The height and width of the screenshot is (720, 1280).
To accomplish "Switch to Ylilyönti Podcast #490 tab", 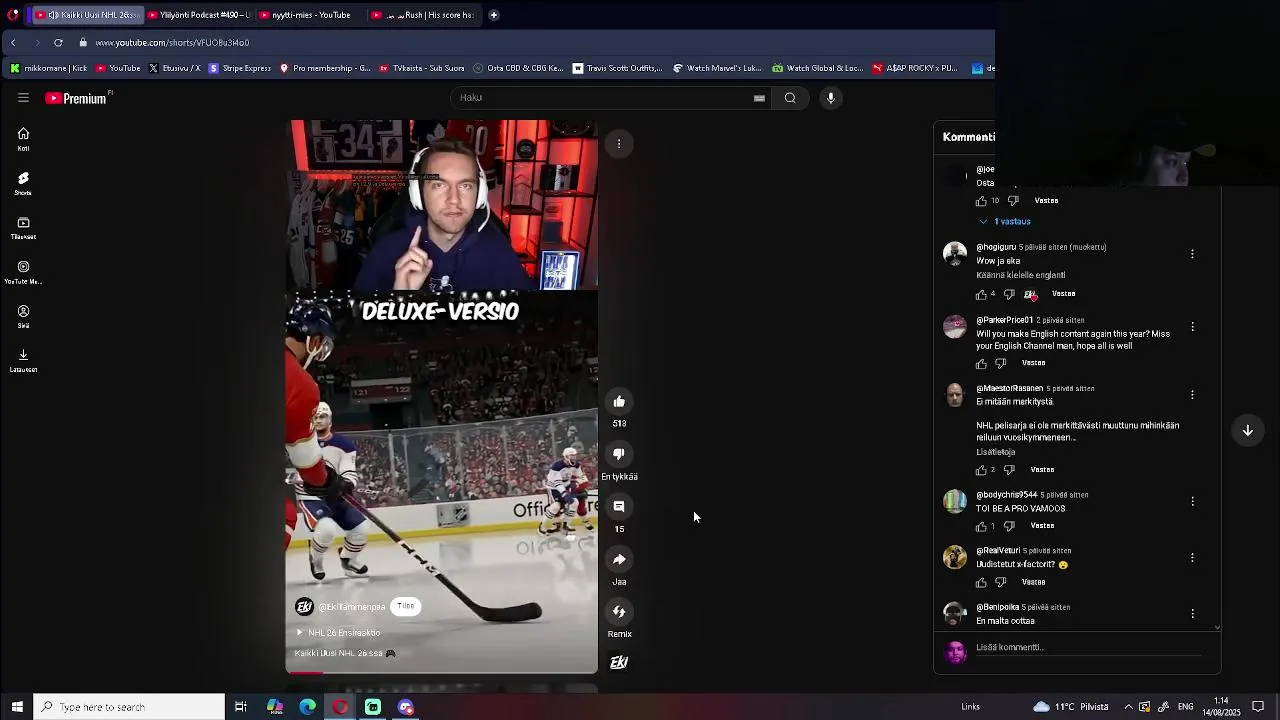I will click(x=199, y=15).
